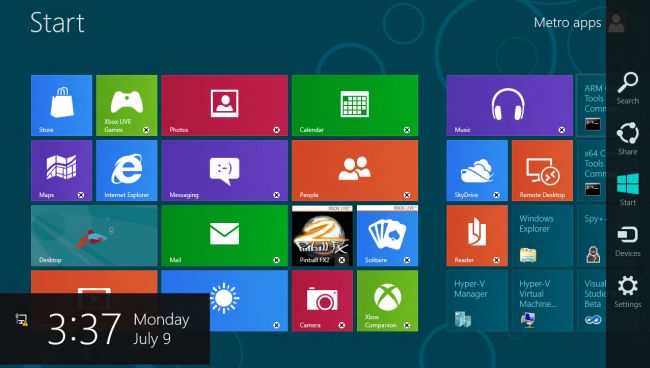Open the Mail tile
Screen dimensions: 650x368
coord(224,235)
